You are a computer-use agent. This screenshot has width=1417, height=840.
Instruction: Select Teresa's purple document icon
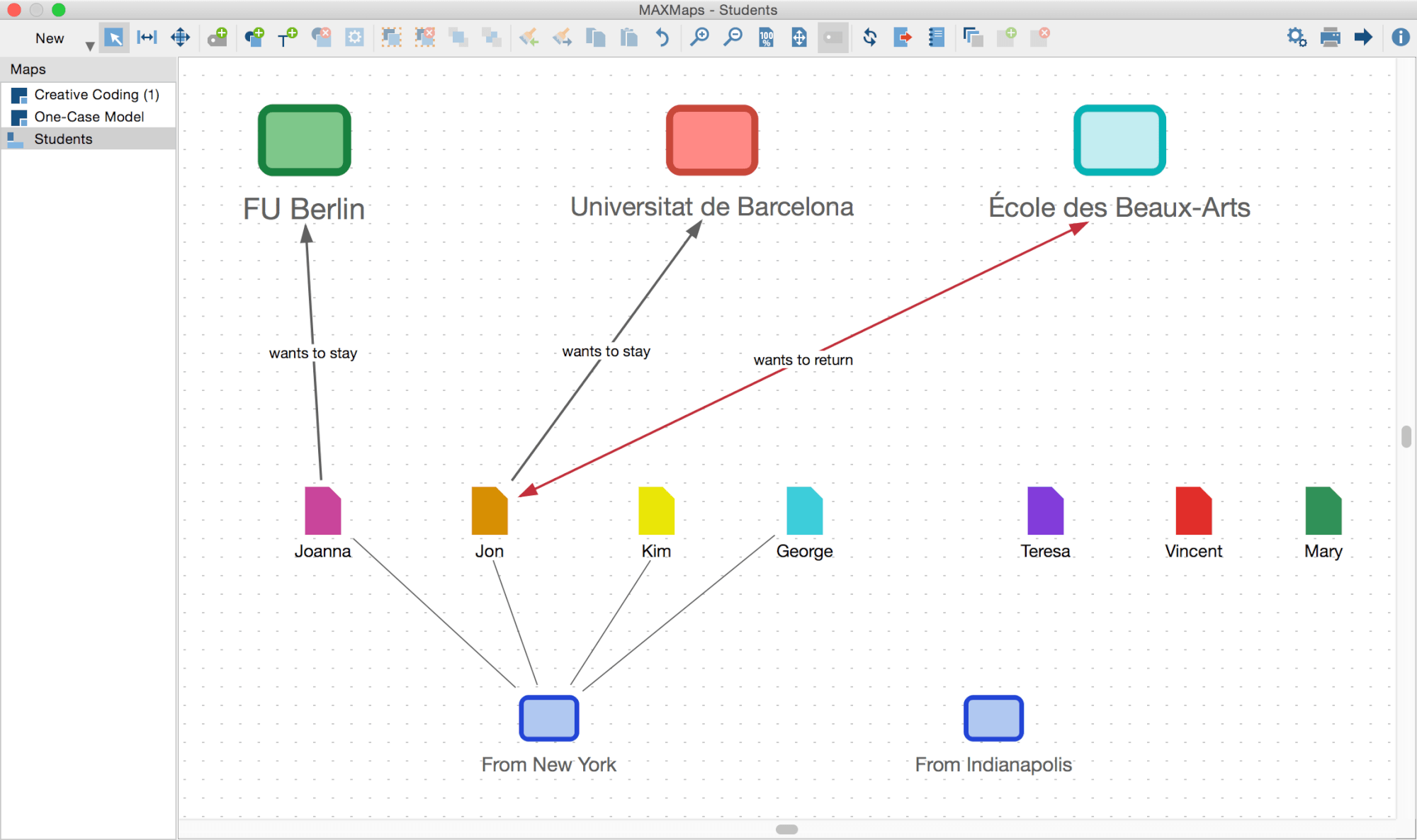point(1046,511)
